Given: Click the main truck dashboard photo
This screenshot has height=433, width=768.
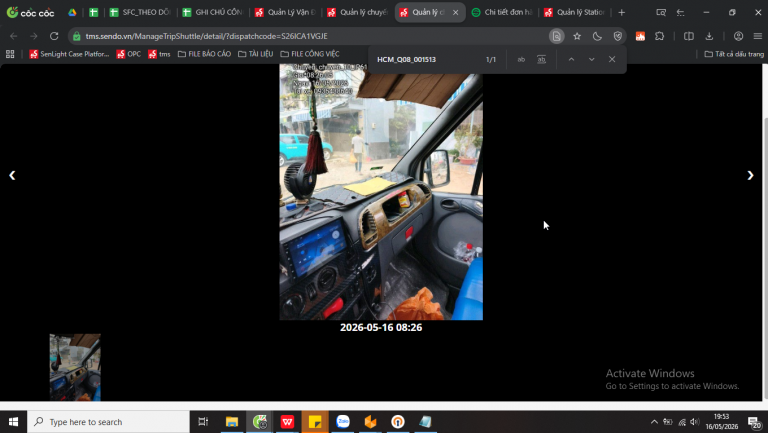Looking at the screenshot, I should pyautogui.click(x=381, y=192).
